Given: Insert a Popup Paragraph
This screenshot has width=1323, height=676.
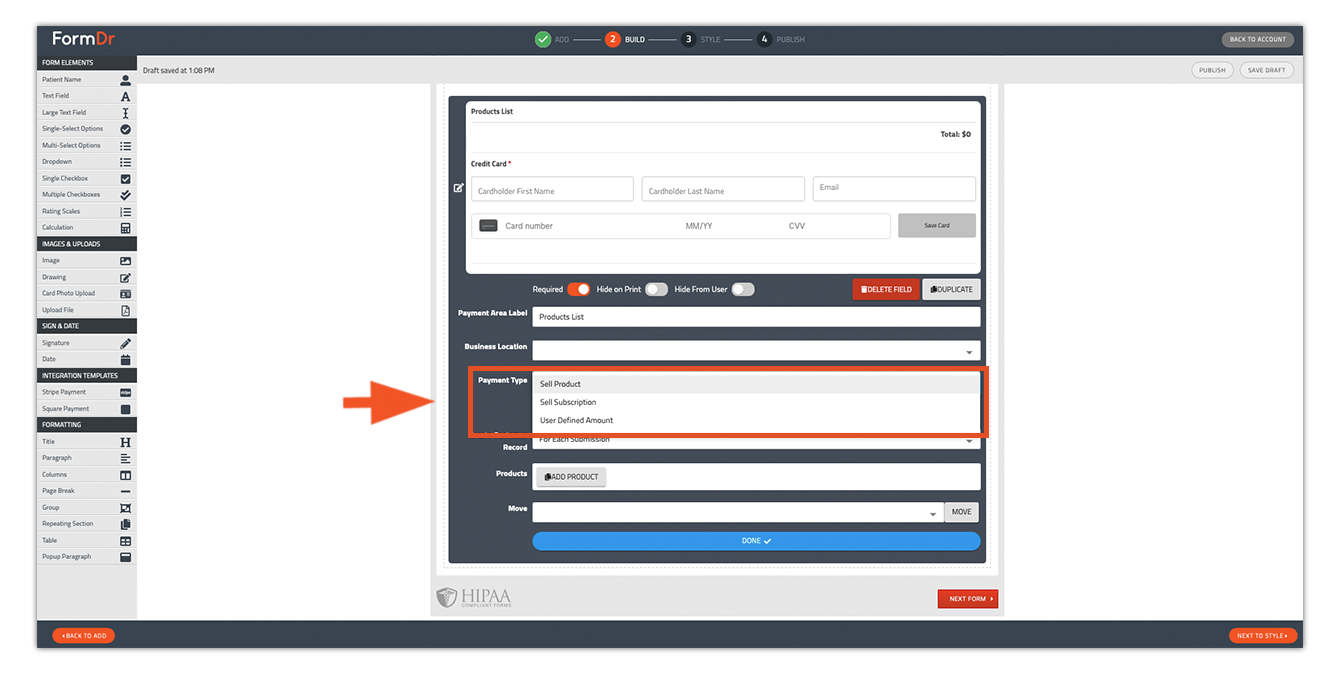Looking at the screenshot, I should pos(86,557).
